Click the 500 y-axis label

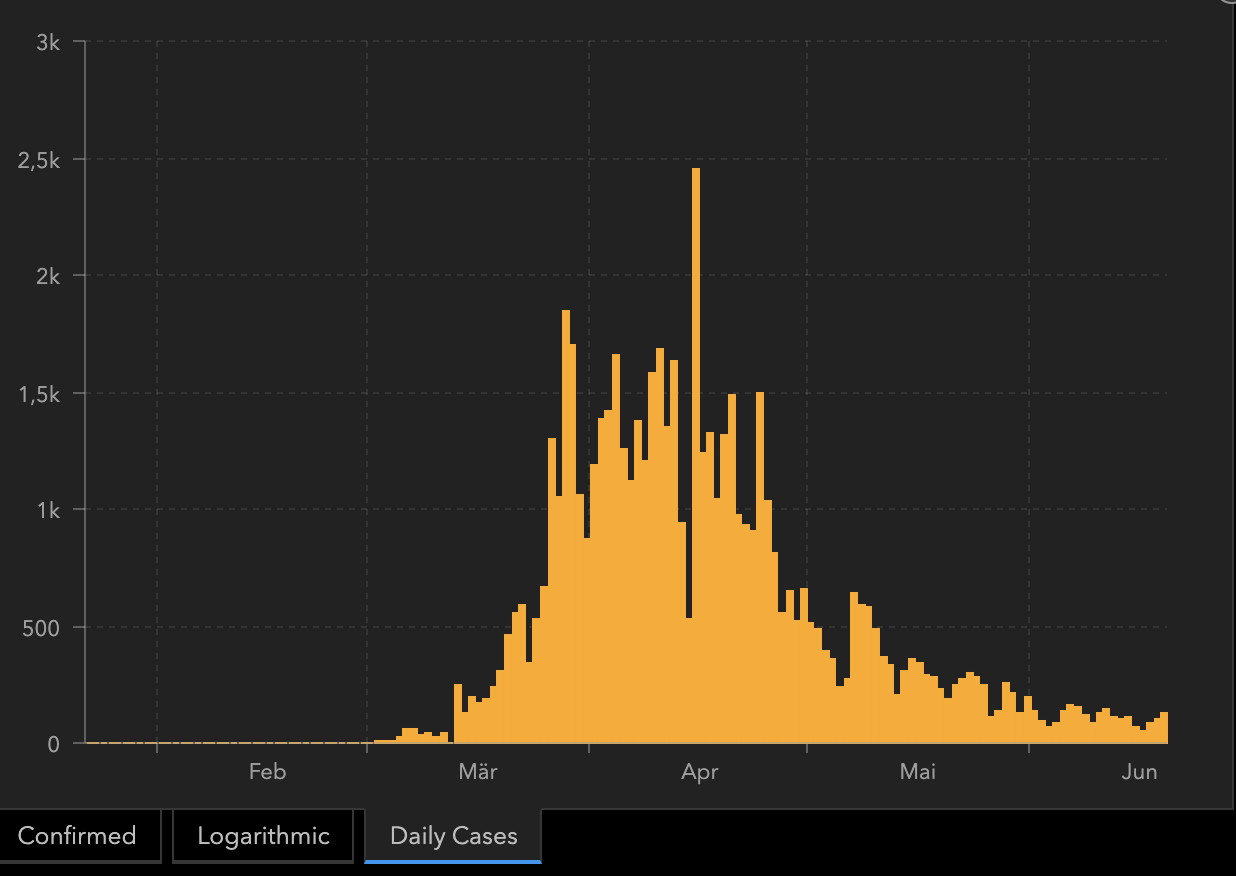point(42,627)
